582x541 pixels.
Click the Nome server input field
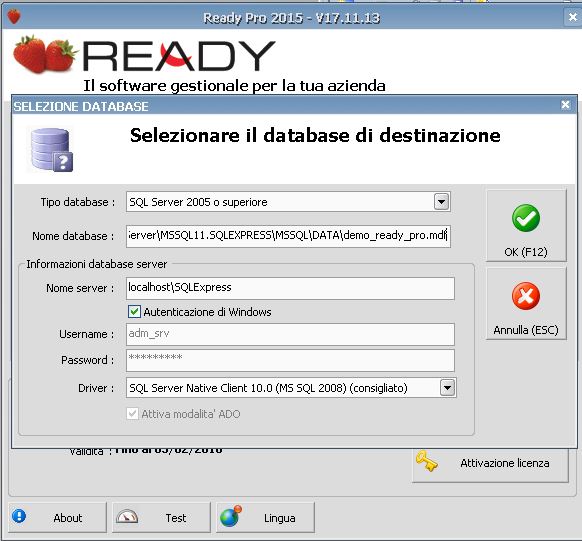pyautogui.click(x=290, y=288)
